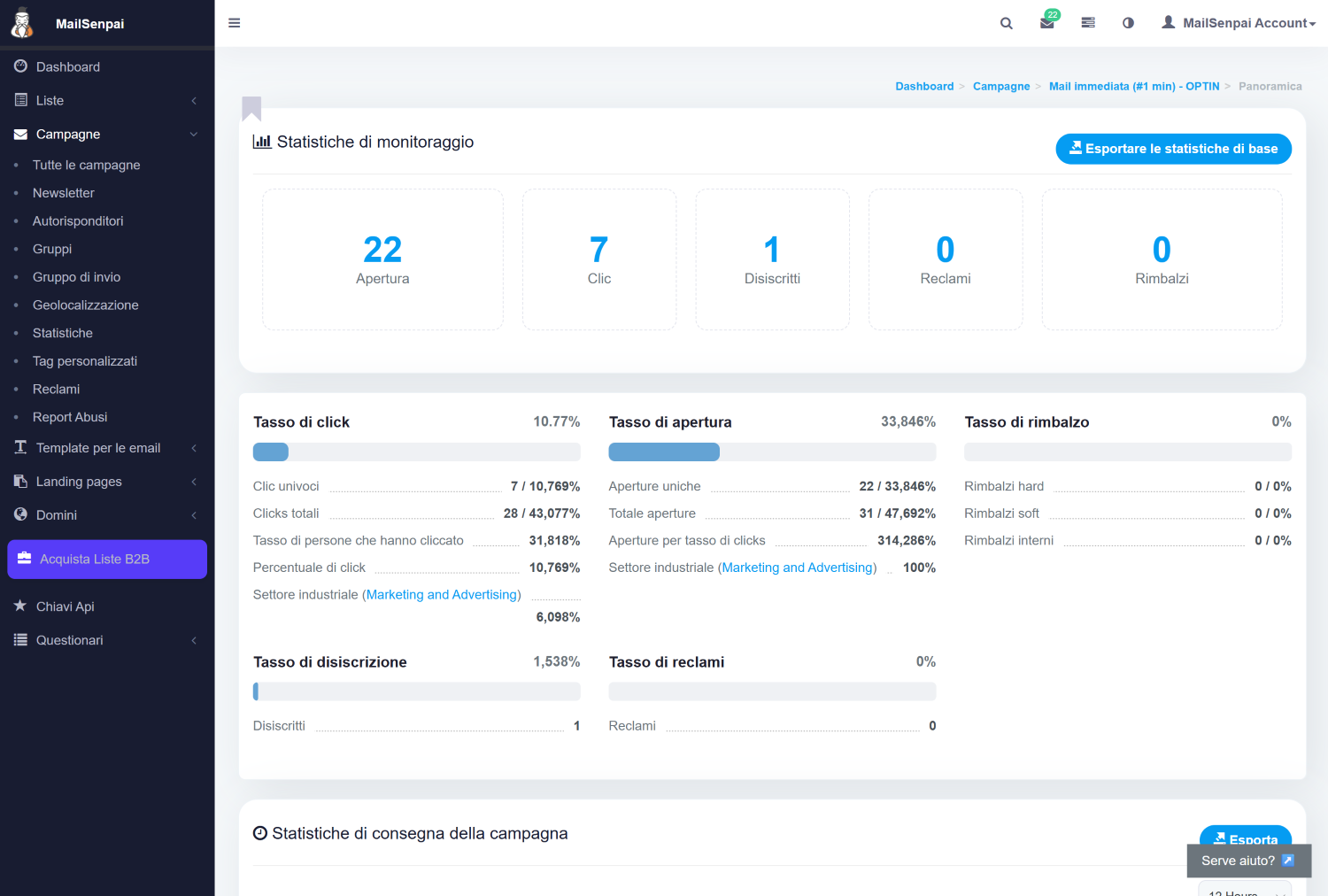Click the server list icon in header
This screenshot has height=896, width=1328.
[x=1088, y=23]
